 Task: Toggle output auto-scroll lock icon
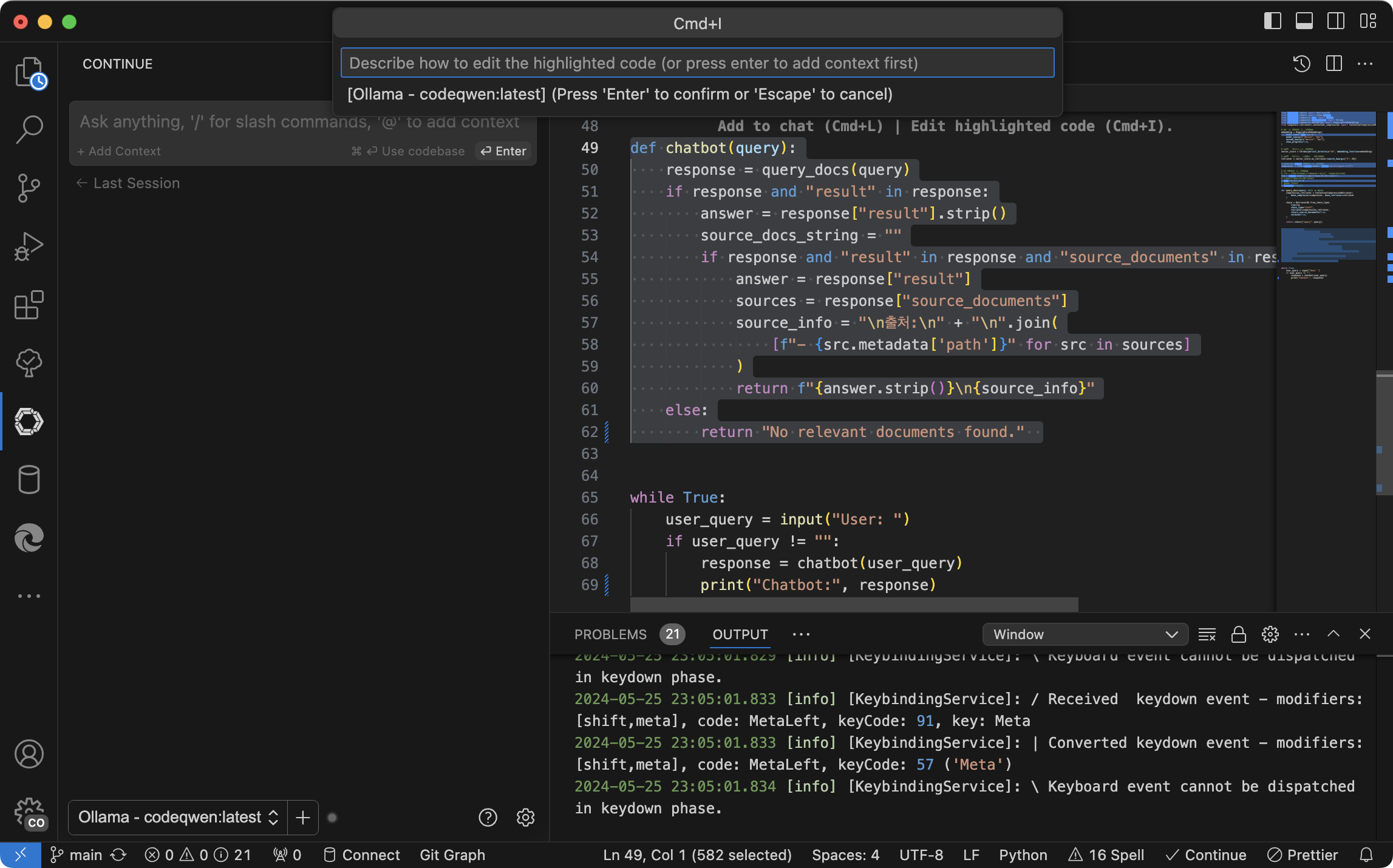coord(1238,634)
